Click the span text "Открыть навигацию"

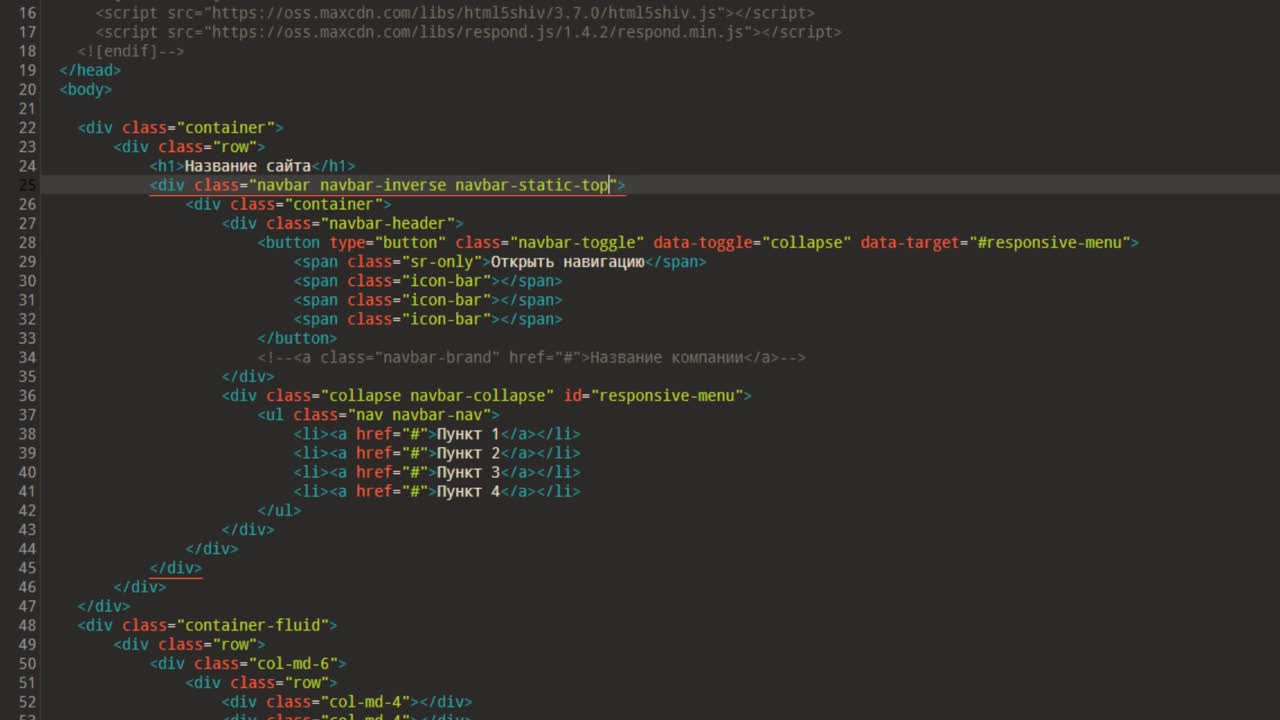coord(568,261)
